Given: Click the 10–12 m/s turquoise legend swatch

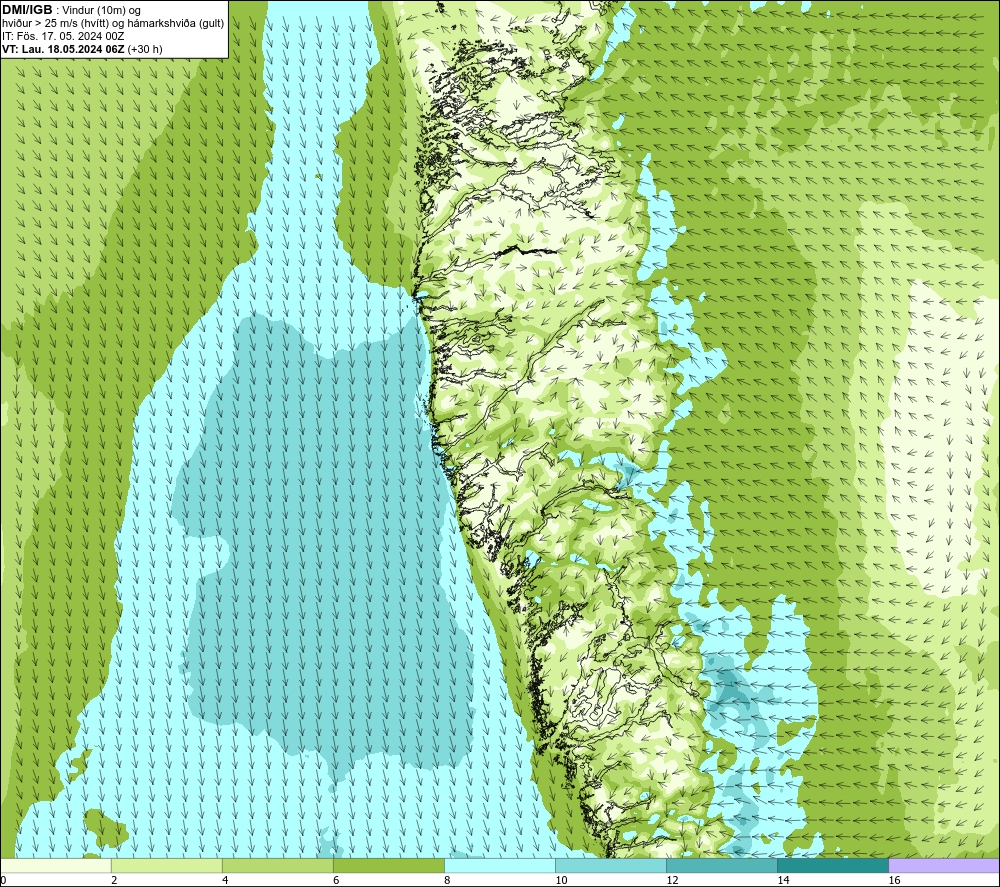Looking at the screenshot, I should [x=611, y=865].
